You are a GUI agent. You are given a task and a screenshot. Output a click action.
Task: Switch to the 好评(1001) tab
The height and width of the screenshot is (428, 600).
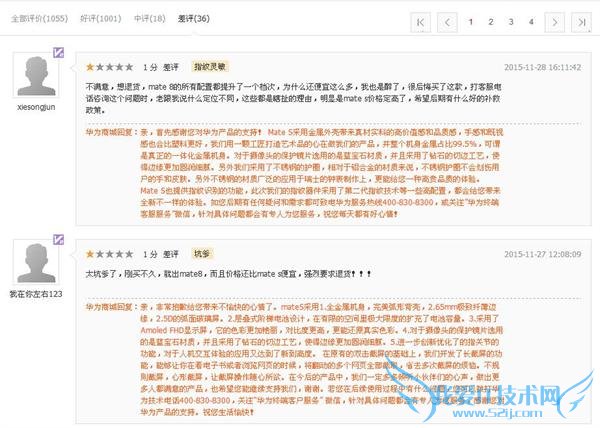click(101, 18)
